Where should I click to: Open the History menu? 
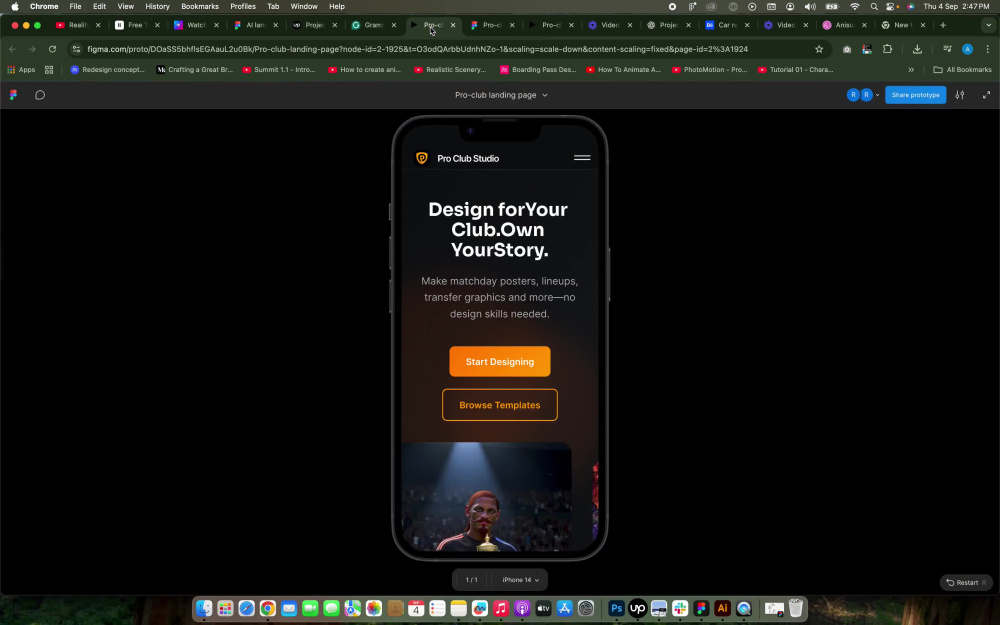[157, 6]
